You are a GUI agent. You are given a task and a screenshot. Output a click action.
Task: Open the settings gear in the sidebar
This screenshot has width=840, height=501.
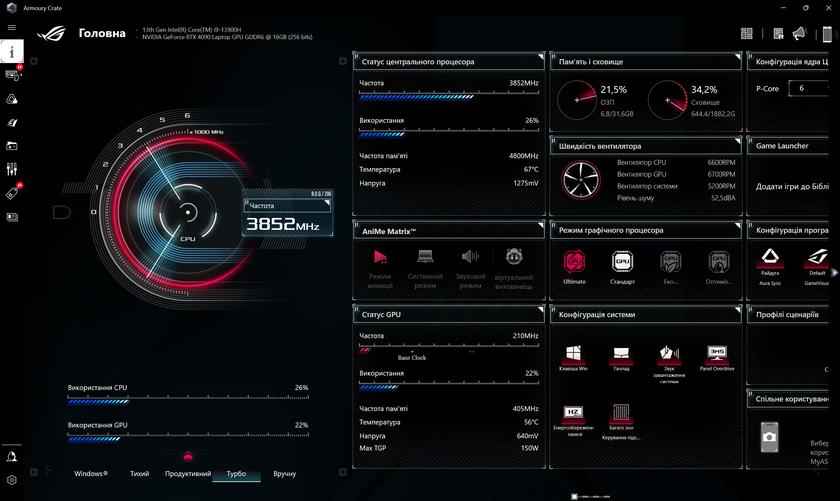click(x=12, y=480)
